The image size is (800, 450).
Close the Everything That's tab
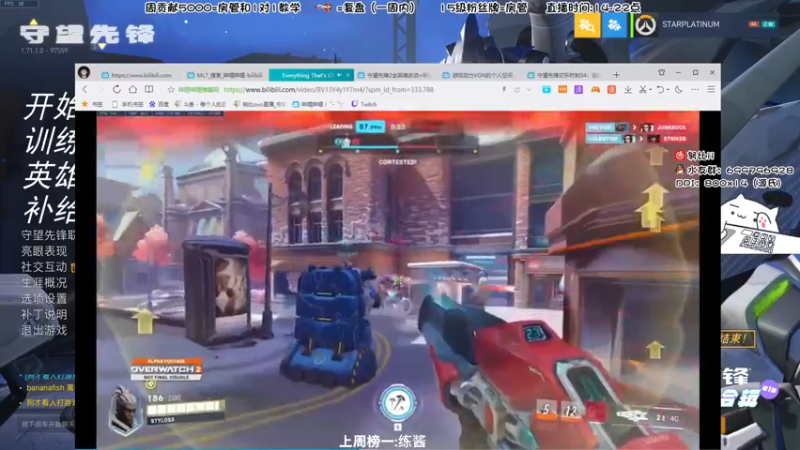point(348,75)
